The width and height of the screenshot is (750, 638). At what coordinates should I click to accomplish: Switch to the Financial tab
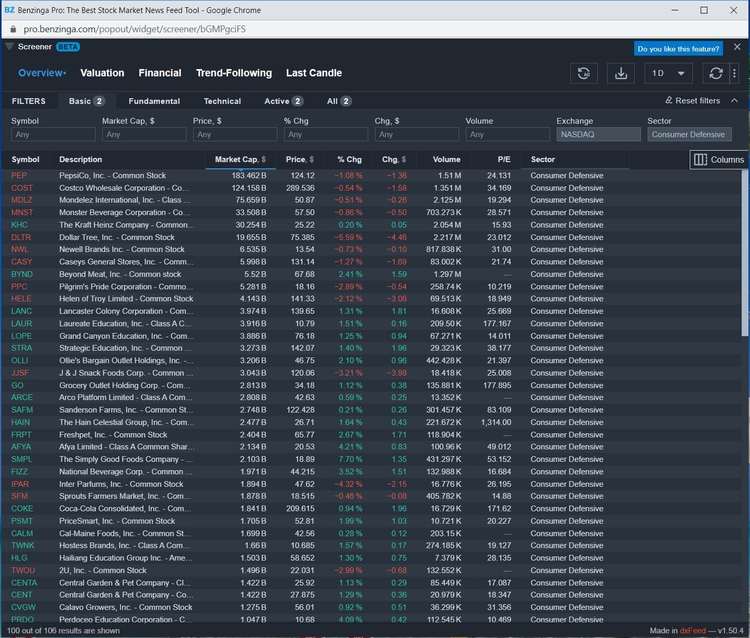click(160, 73)
